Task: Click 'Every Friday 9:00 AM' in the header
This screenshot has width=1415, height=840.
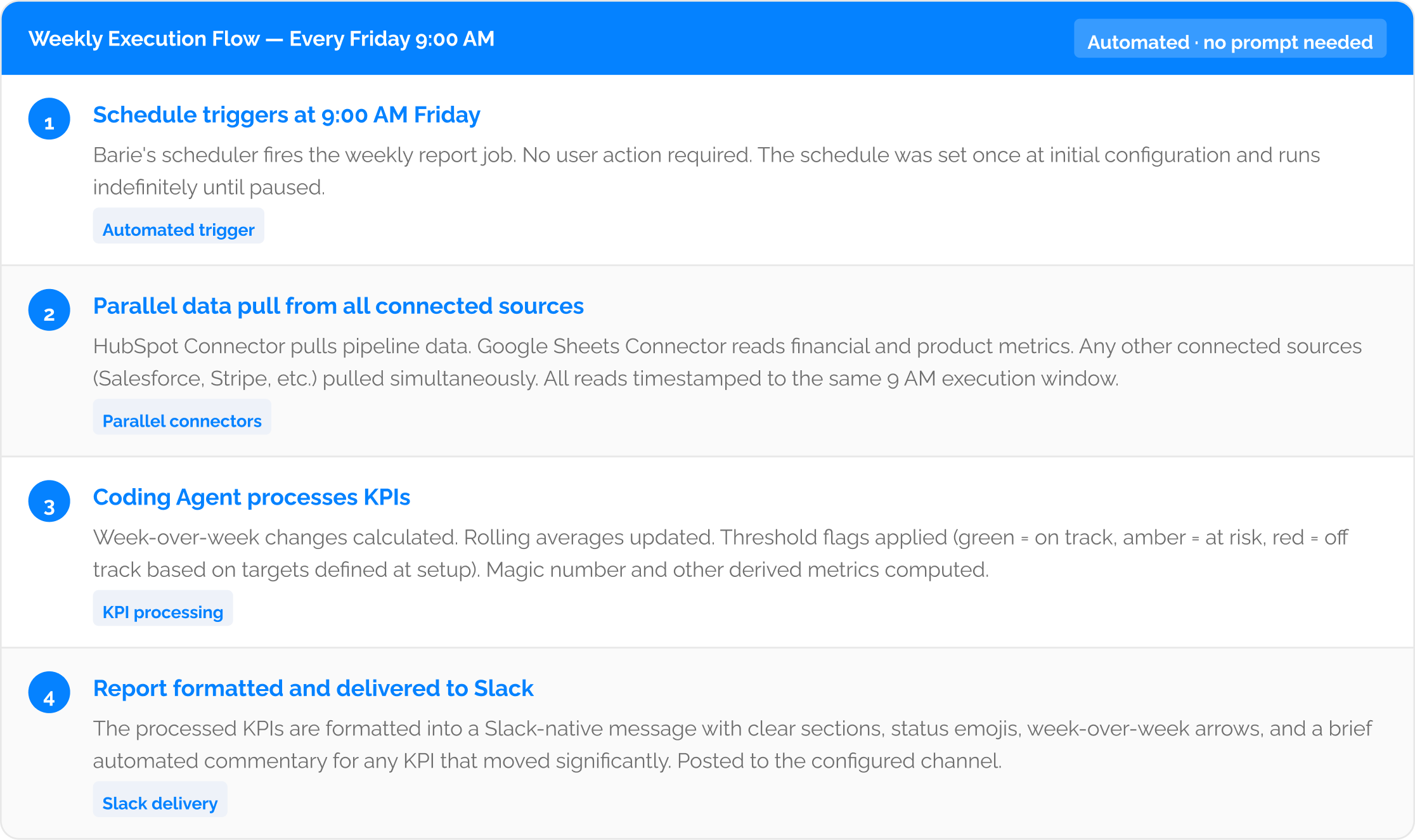Action: coord(392,39)
